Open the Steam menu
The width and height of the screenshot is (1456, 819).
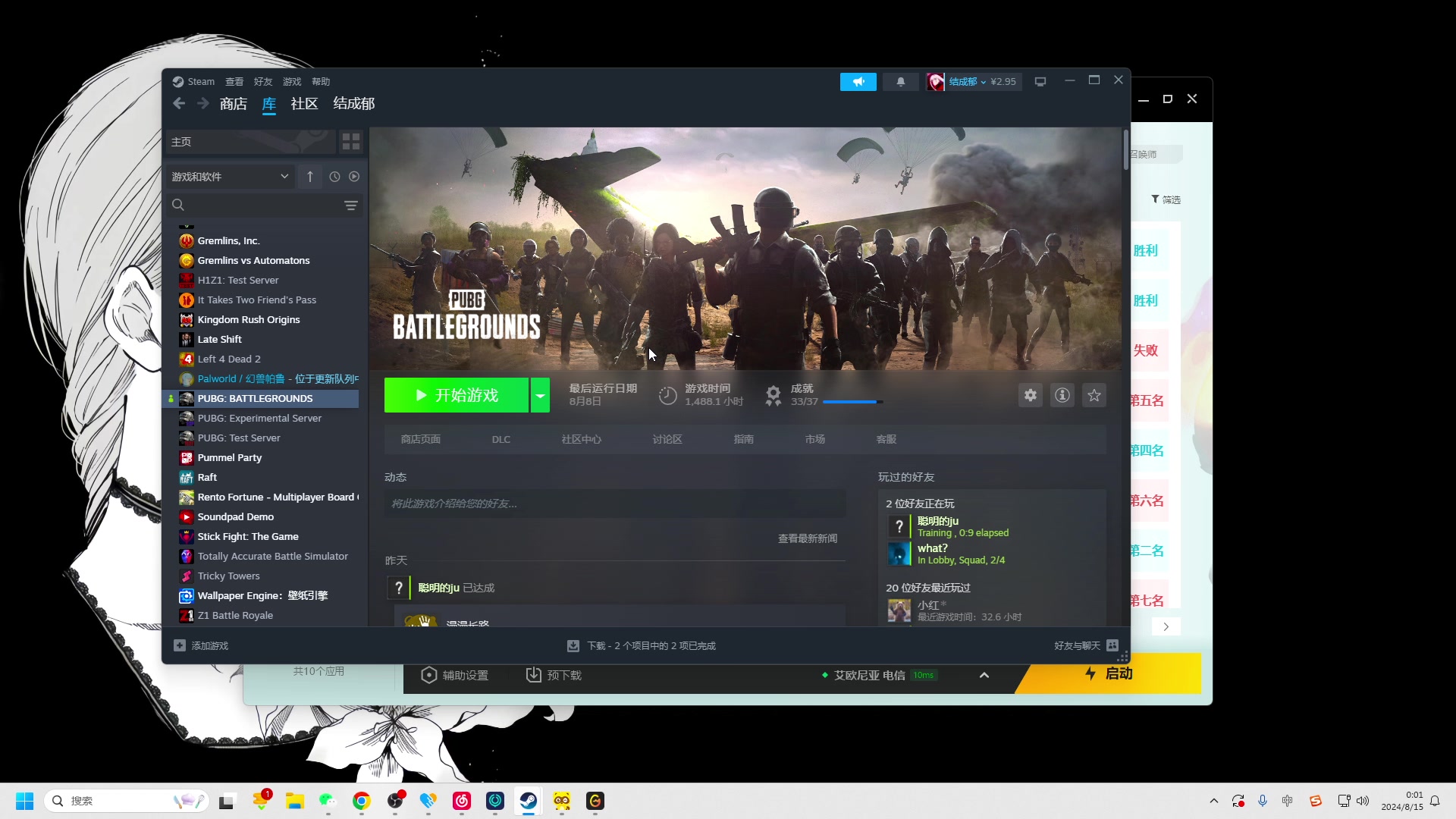click(x=200, y=82)
